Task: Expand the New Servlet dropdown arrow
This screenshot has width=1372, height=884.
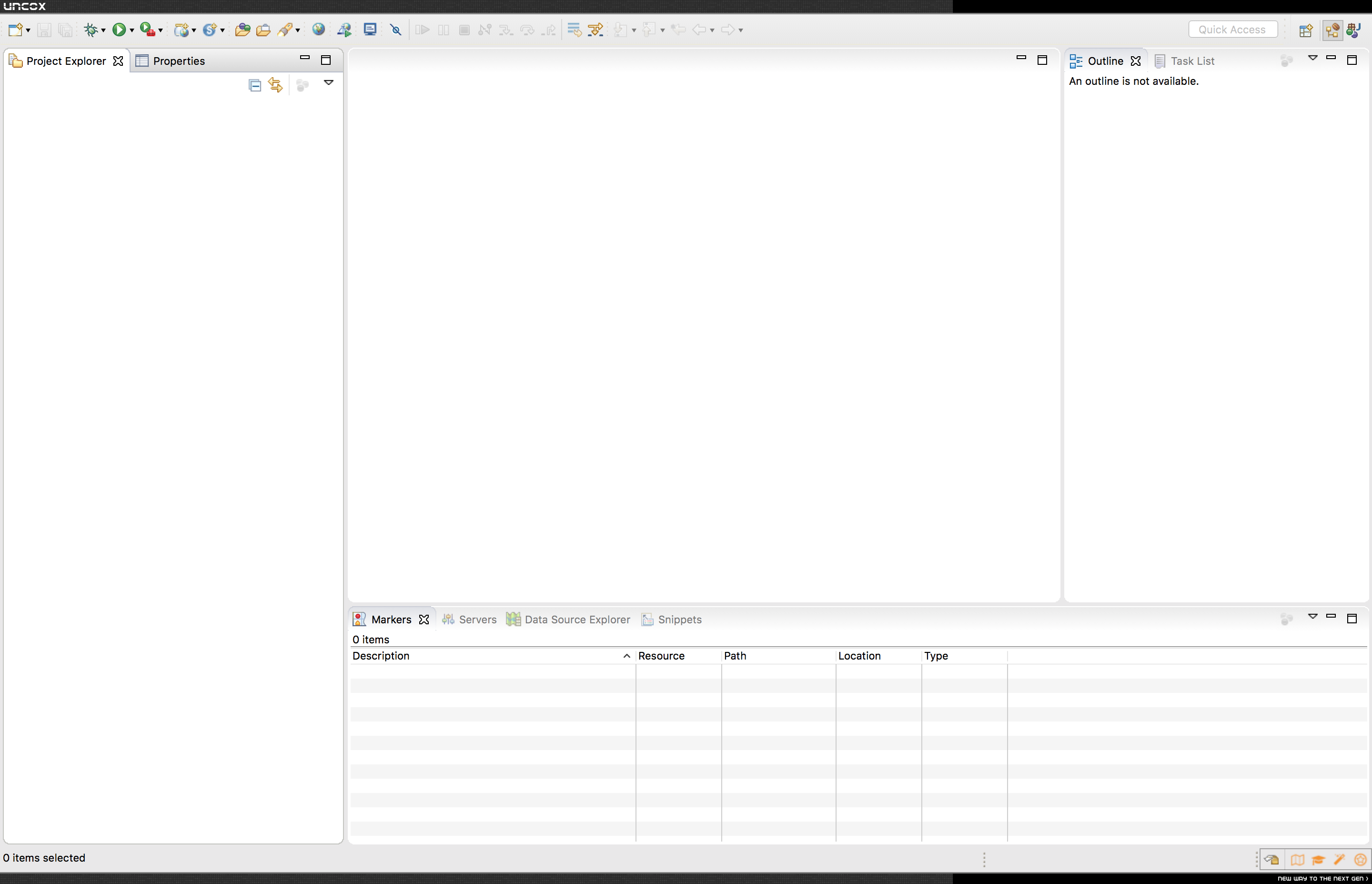Action: (222, 30)
